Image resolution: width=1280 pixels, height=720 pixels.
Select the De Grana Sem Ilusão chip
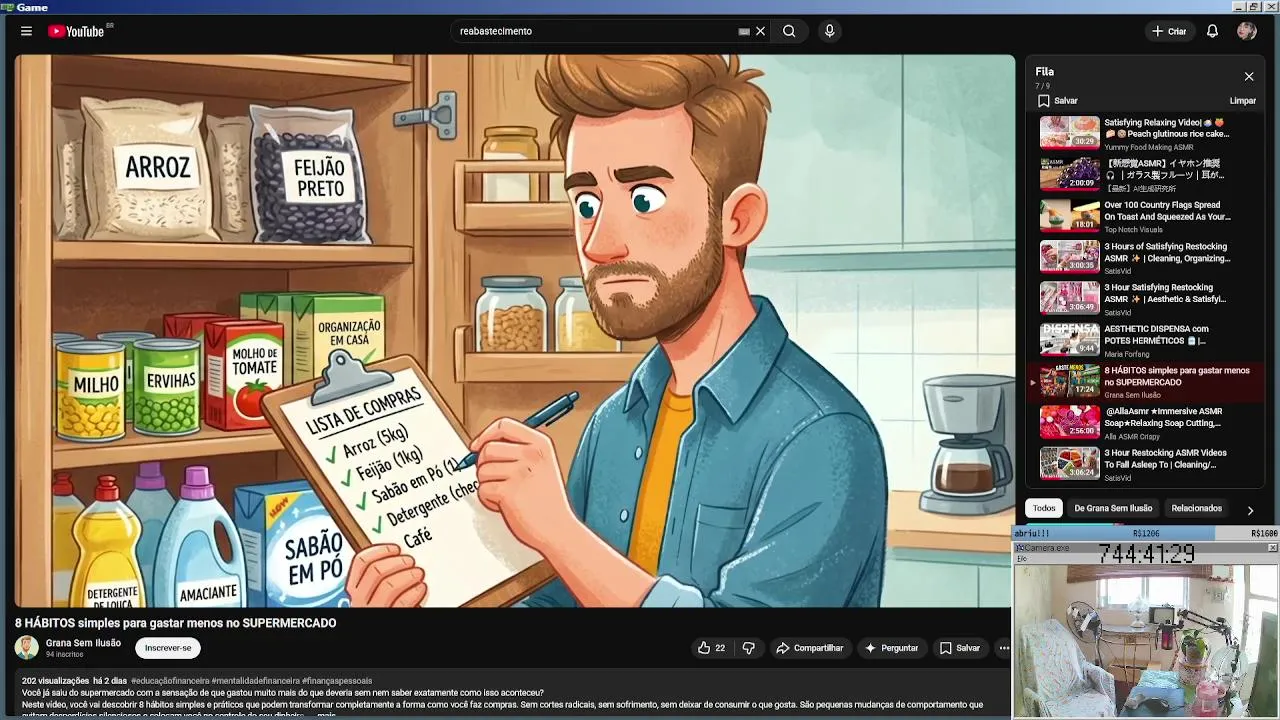(1113, 508)
